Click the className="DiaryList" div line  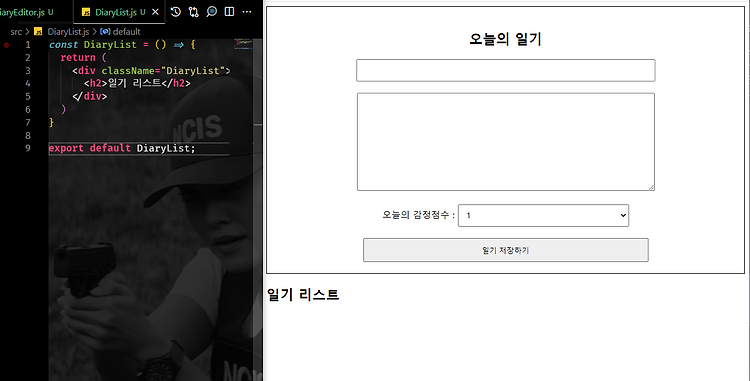point(151,71)
